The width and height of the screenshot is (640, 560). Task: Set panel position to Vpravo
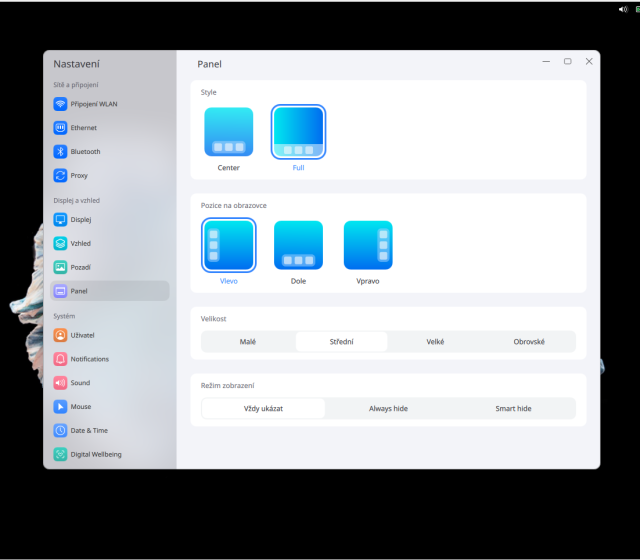pos(368,245)
